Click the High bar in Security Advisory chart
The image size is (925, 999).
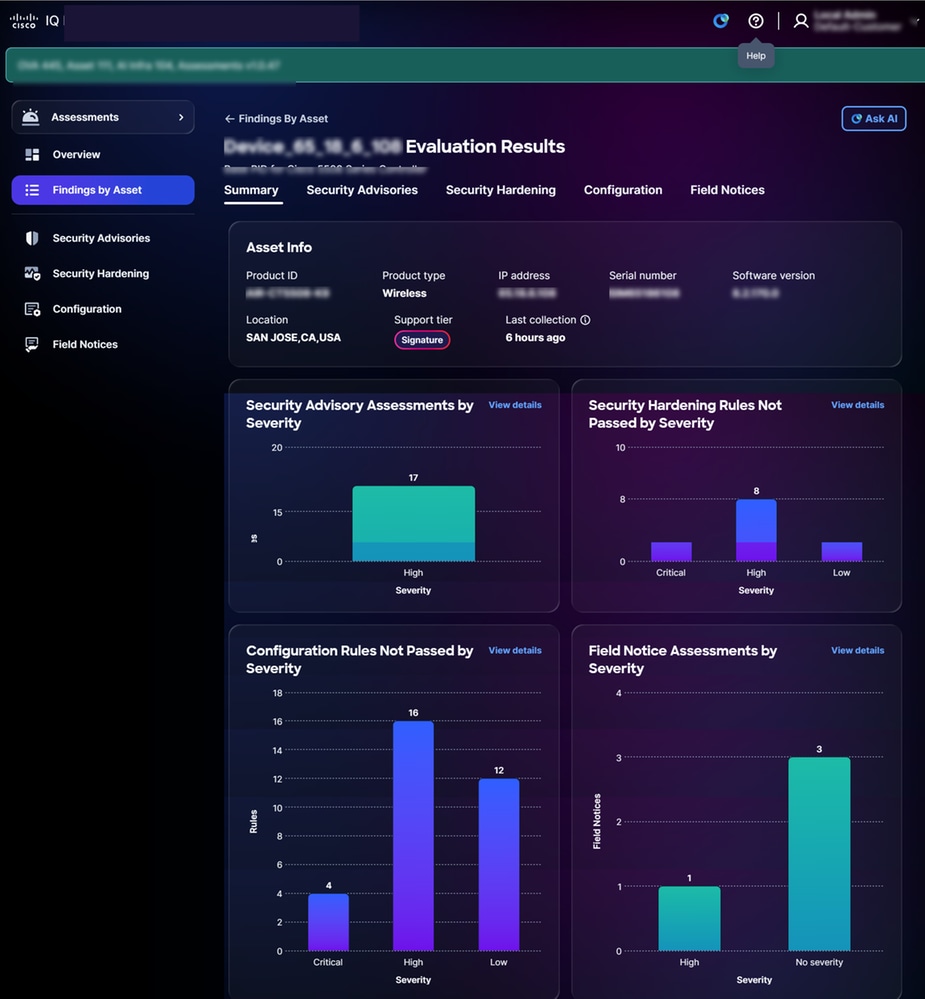(413, 524)
